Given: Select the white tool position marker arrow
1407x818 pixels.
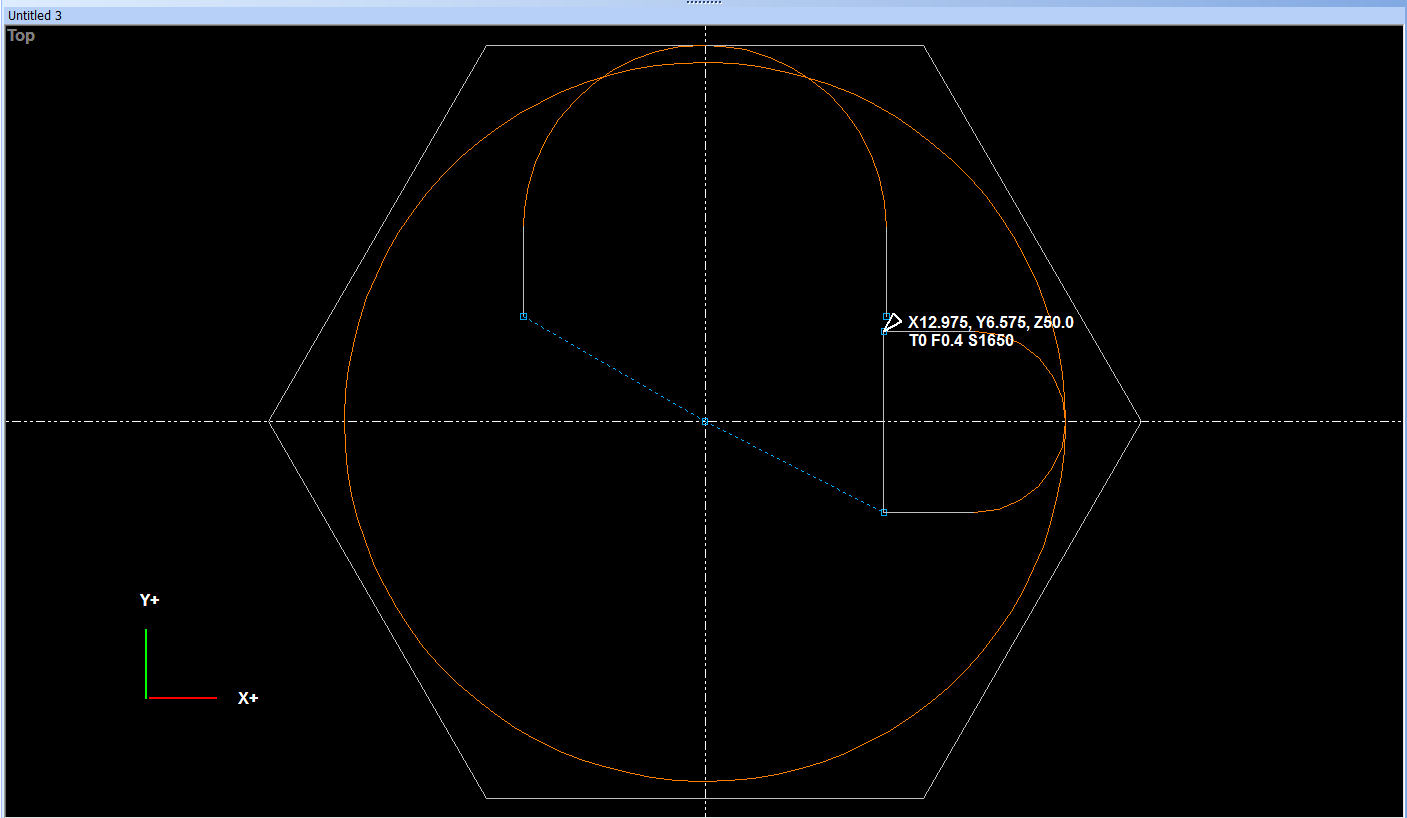Looking at the screenshot, I should (893, 322).
